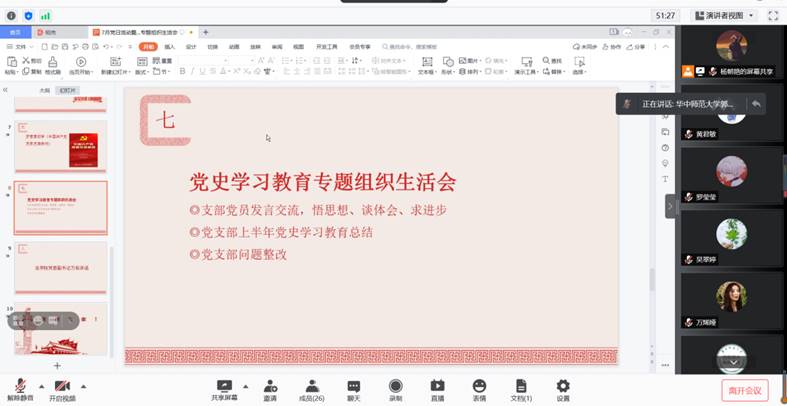Switch to the 插入 ribbon tab
The height and width of the screenshot is (406, 787).
[x=170, y=47]
